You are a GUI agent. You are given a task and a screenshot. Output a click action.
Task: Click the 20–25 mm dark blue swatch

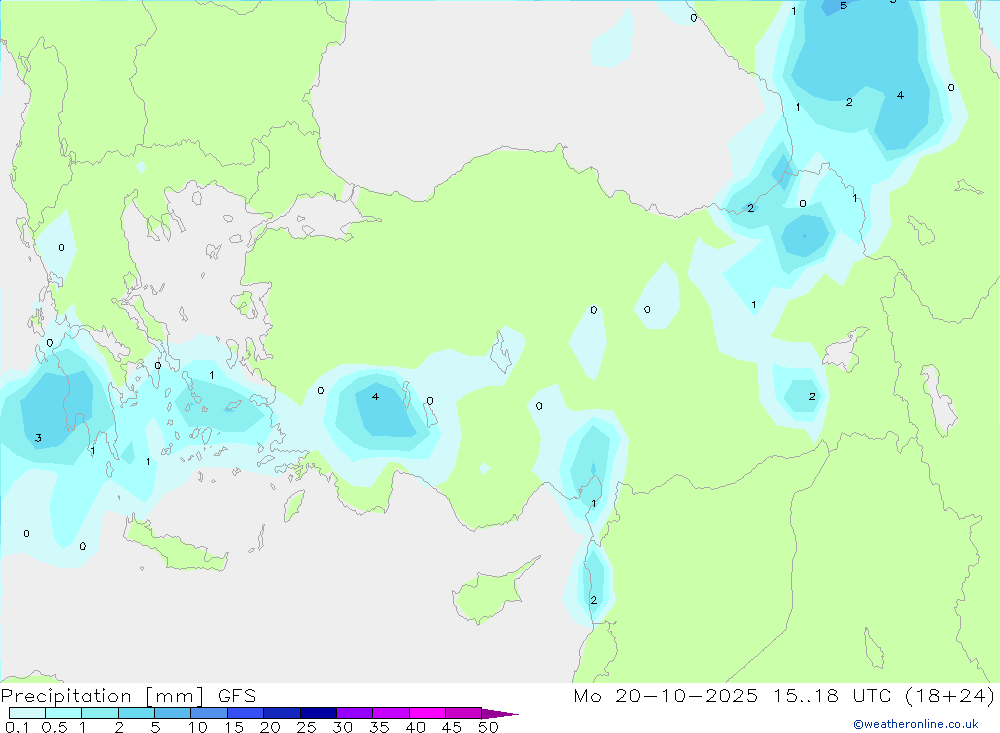pos(282,713)
